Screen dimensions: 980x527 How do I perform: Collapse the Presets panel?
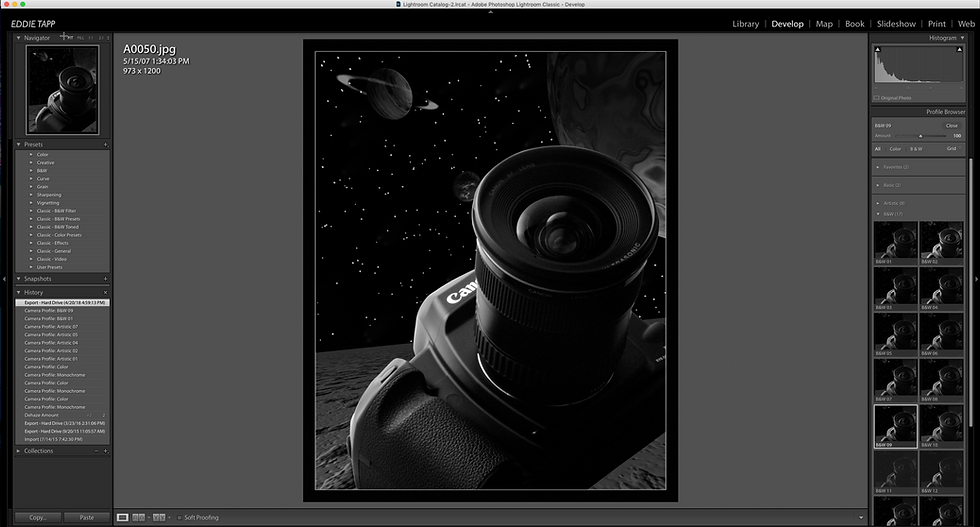coord(19,144)
